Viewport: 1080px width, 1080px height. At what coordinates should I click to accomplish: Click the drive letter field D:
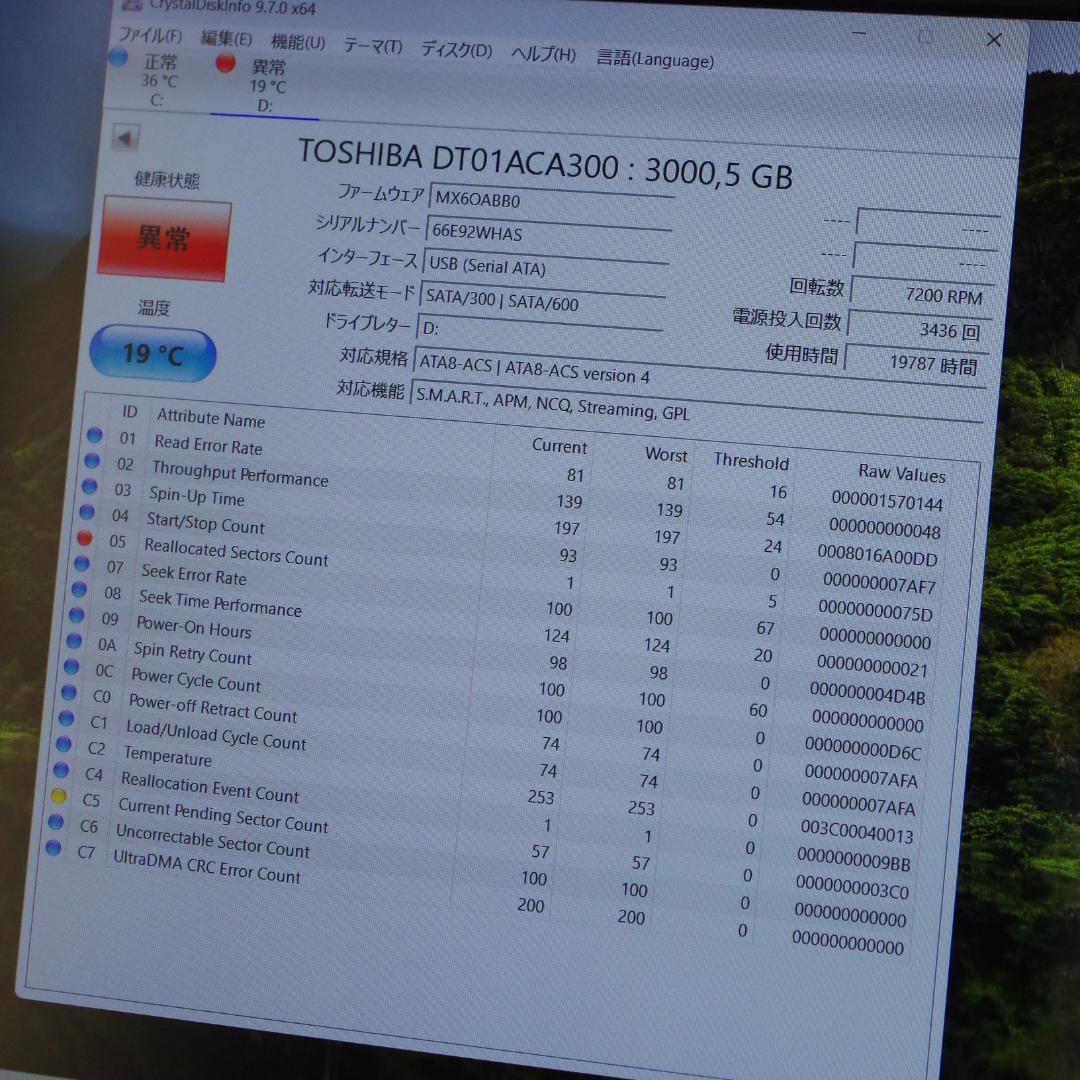click(539, 331)
